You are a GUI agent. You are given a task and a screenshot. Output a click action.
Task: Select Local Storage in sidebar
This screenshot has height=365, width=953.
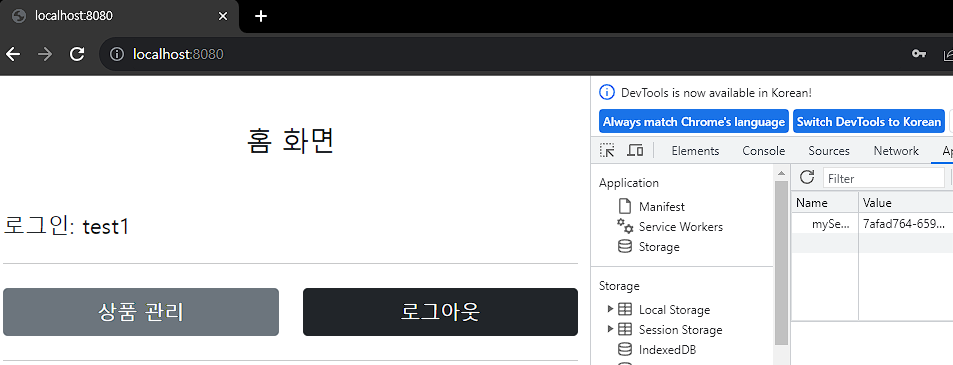tap(674, 310)
